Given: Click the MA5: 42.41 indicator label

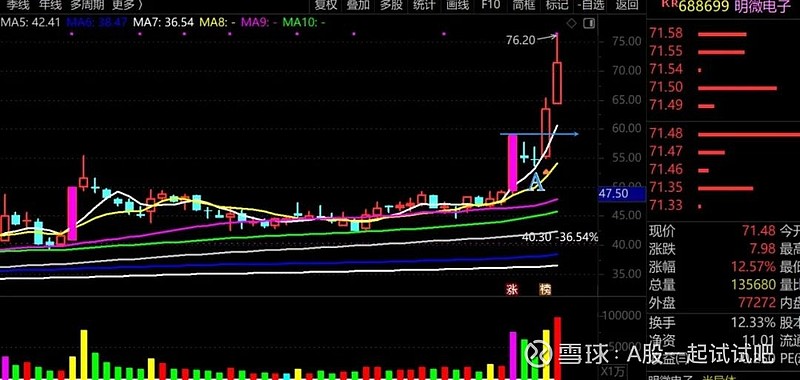Looking at the screenshot, I should pos(30,22).
